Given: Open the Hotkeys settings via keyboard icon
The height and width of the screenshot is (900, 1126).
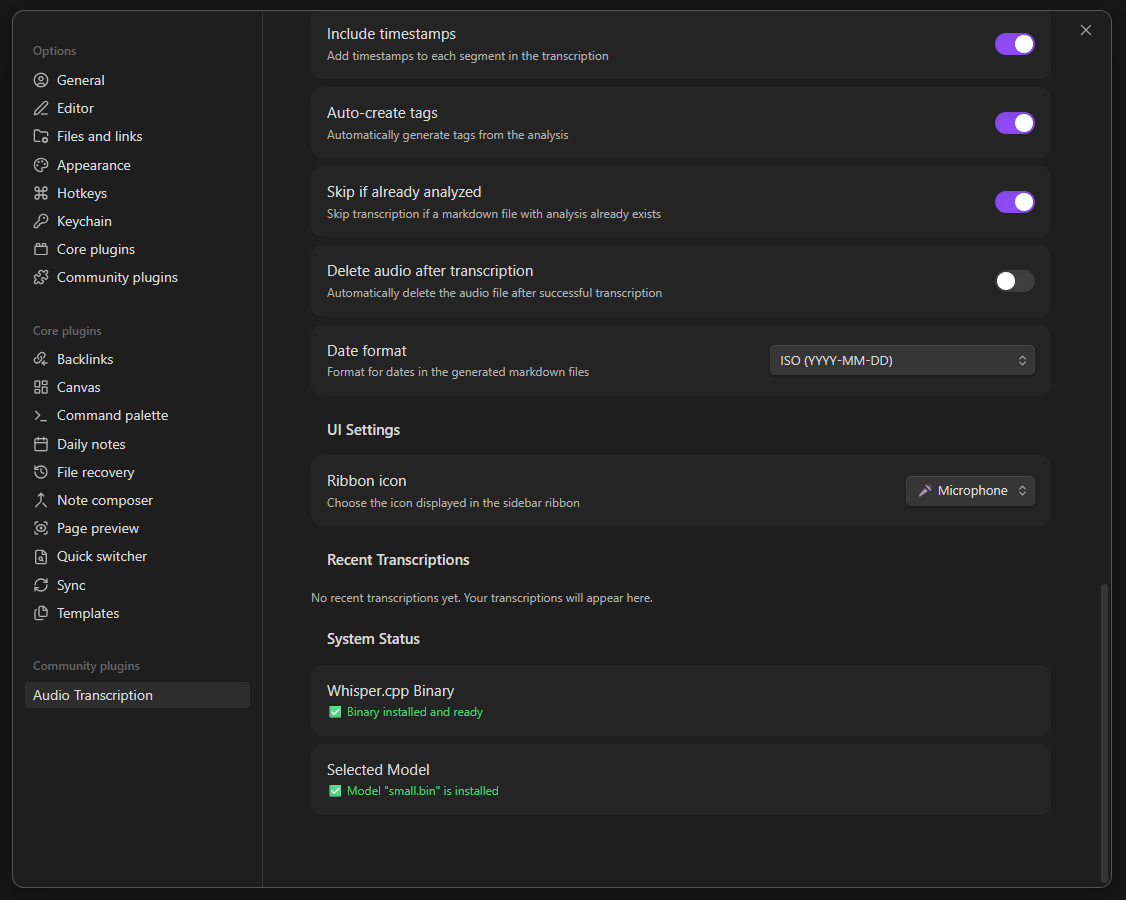Looking at the screenshot, I should [40, 193].
